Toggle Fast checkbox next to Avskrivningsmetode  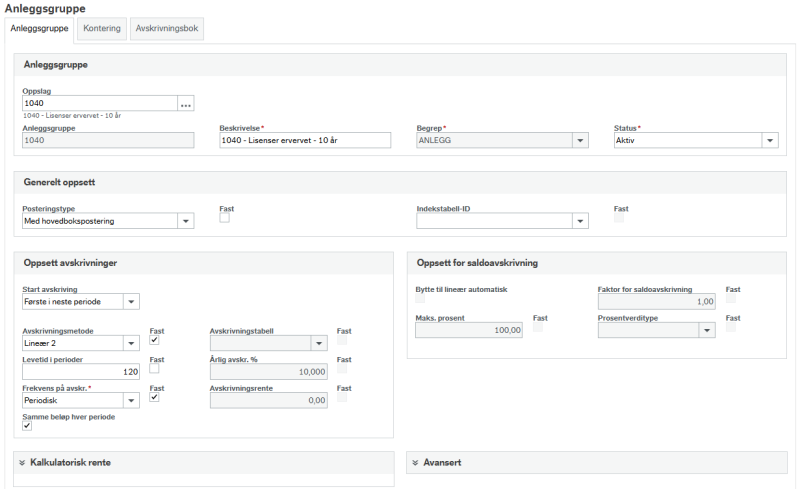(154, 340)
